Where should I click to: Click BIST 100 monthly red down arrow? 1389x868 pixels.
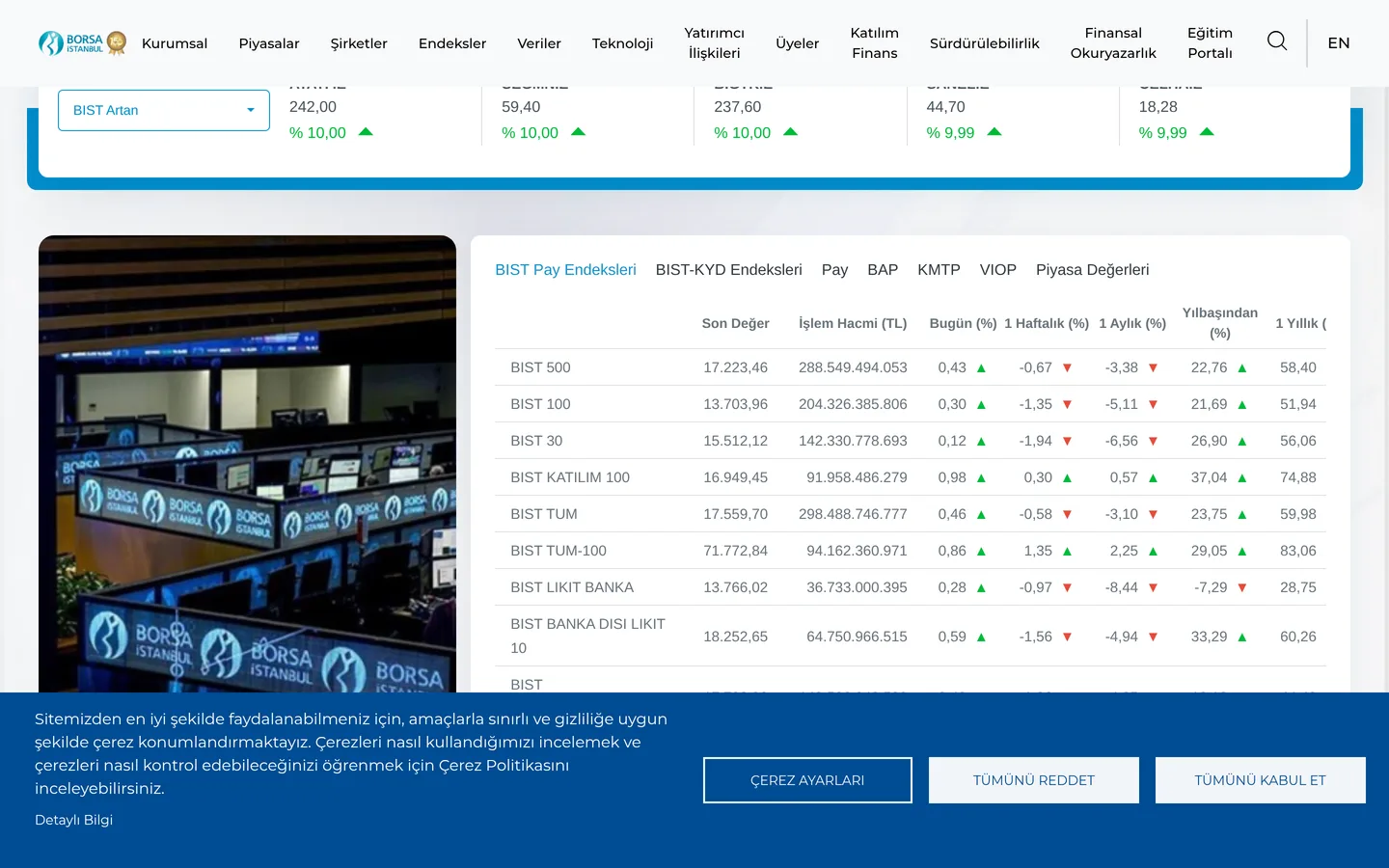(x=1153, y=404)
